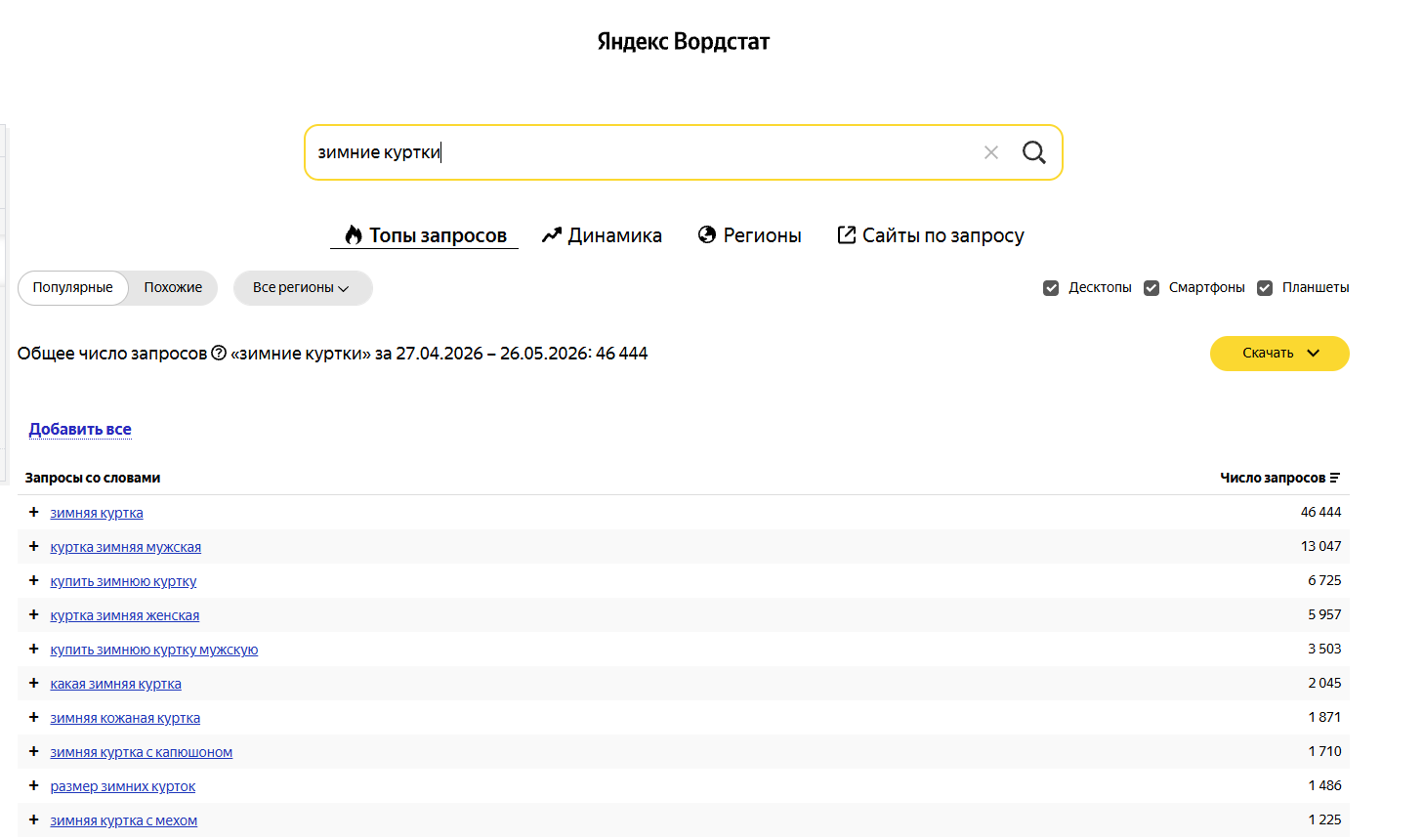The height and width of the screenshot is (840, 1424).
Task: Add 'куртка зимняя мужская' using its plus icon
Action: 33,546
